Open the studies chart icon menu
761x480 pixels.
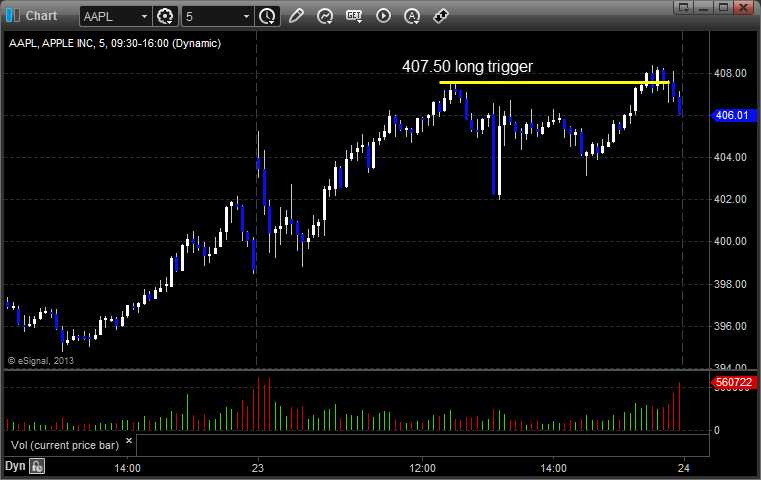pyautogui.click(x=325, y=16)
